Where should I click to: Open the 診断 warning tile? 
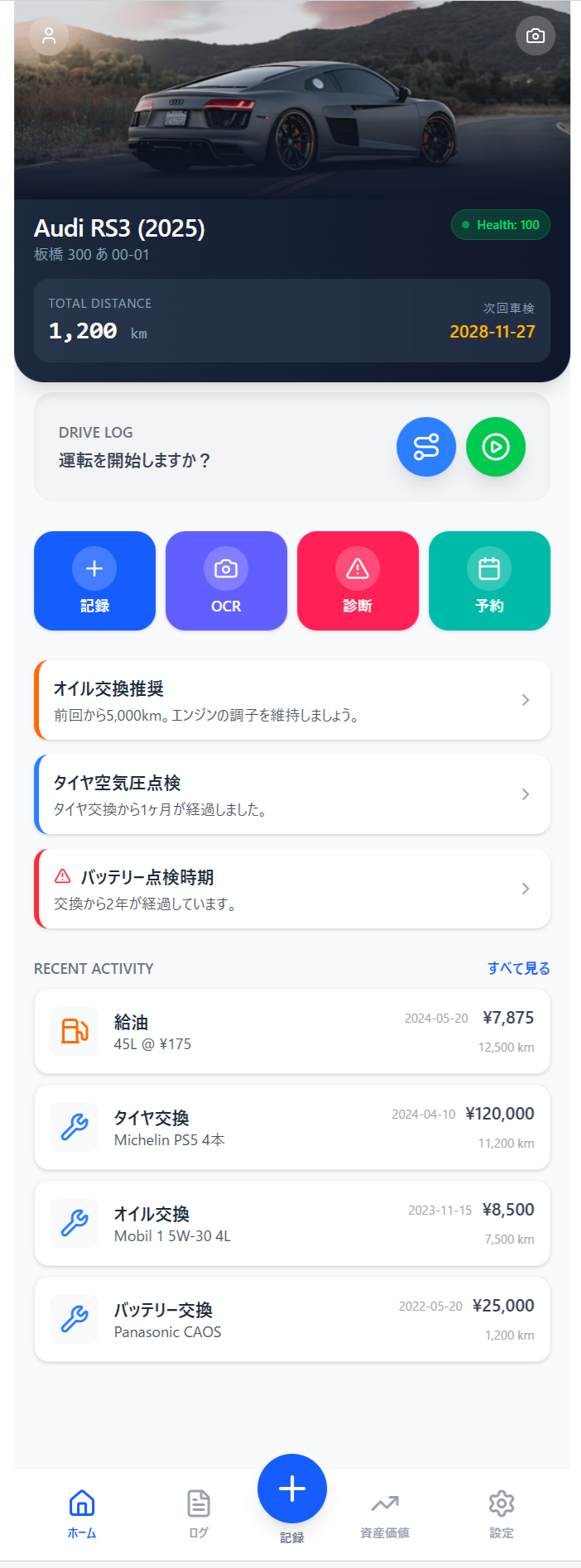(x=358, y=581)
